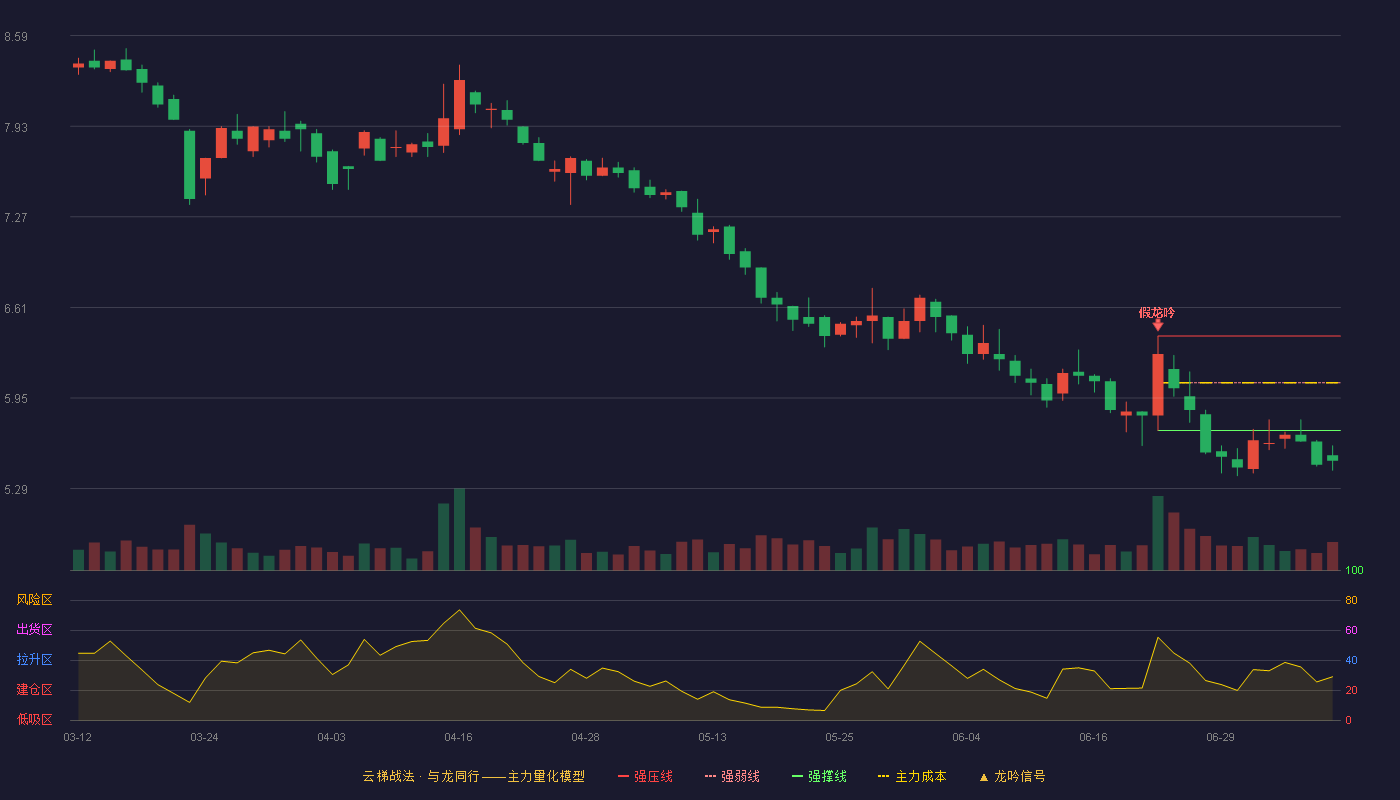This screenshot has width=1400, height=800.
Task: Click the orange 80 indicator scale value
Action: 1351,600
